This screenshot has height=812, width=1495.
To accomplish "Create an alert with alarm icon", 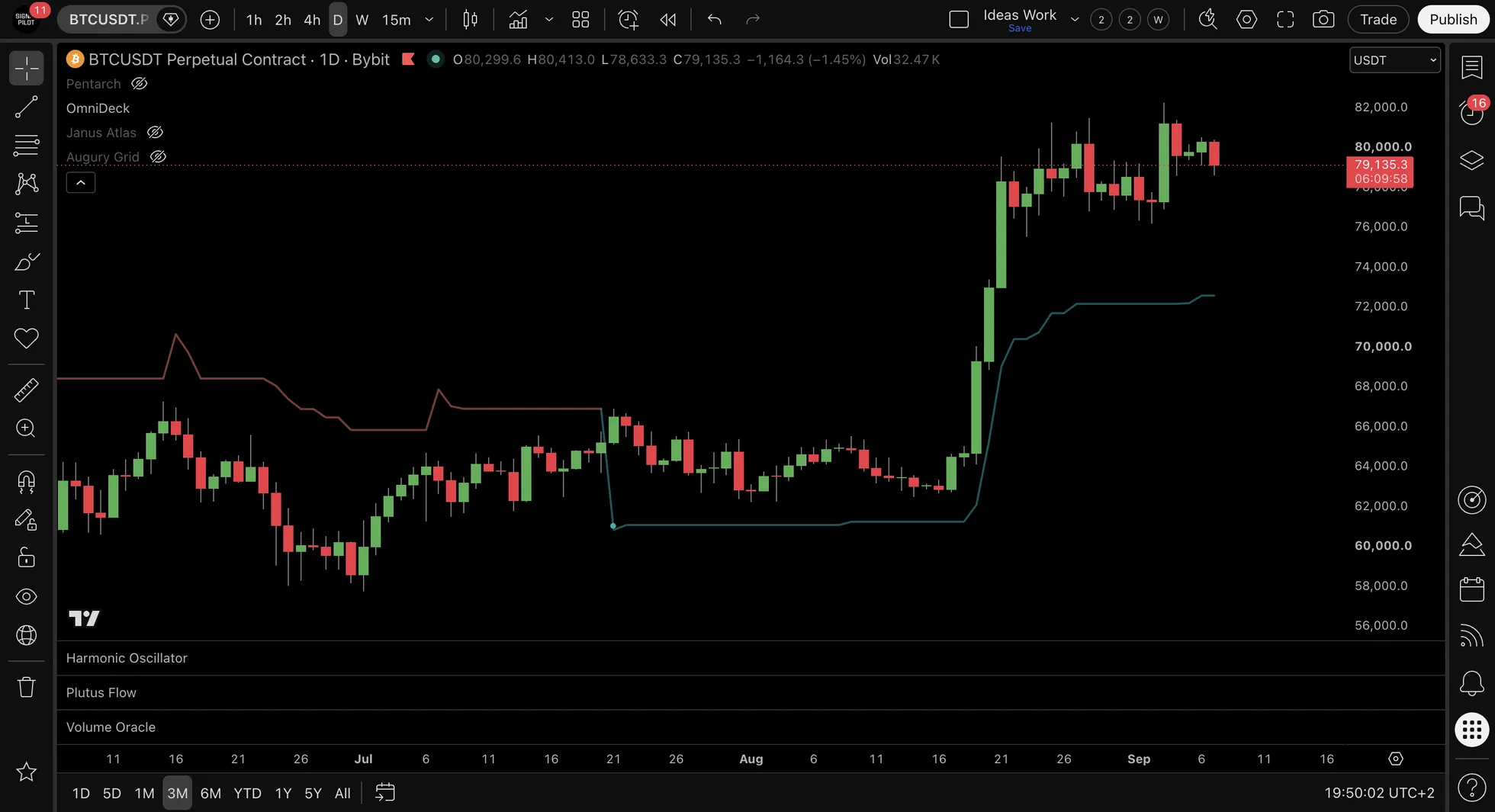I will coord(628,20).
